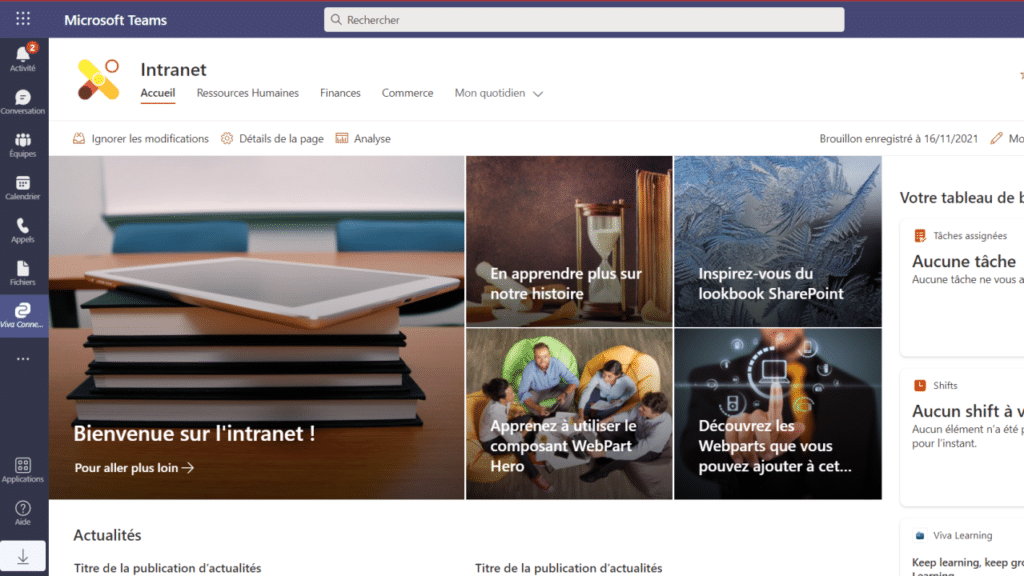Open the Finances tab
1024x576 pixels.
coord(340,93)
